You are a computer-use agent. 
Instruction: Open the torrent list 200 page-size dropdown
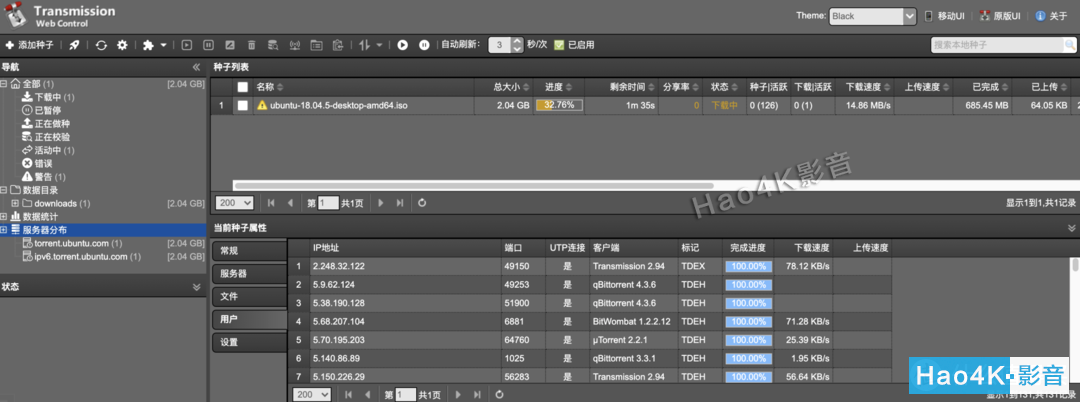(235, 203)
